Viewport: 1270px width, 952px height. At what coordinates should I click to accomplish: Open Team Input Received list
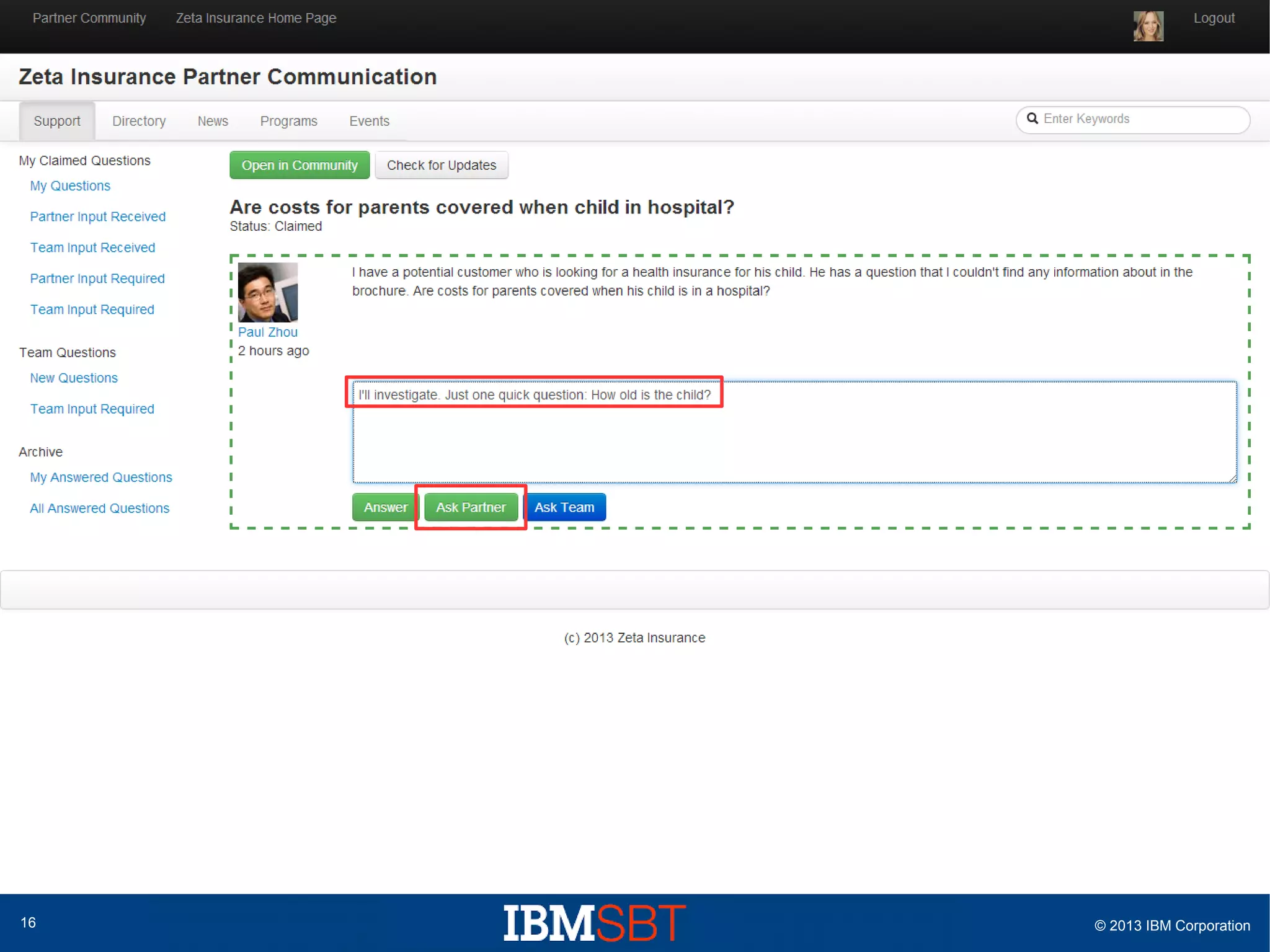pyautogui.click(x=92, y=247)
